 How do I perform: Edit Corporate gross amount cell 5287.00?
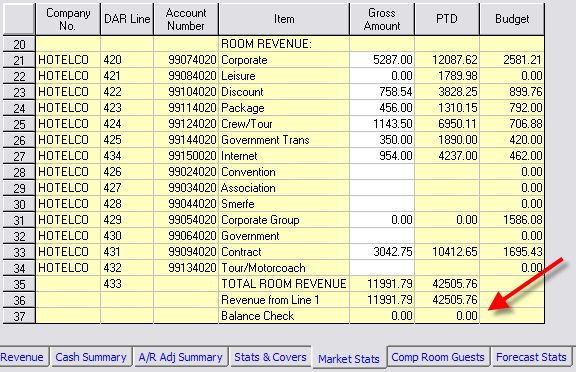point(382,60)
